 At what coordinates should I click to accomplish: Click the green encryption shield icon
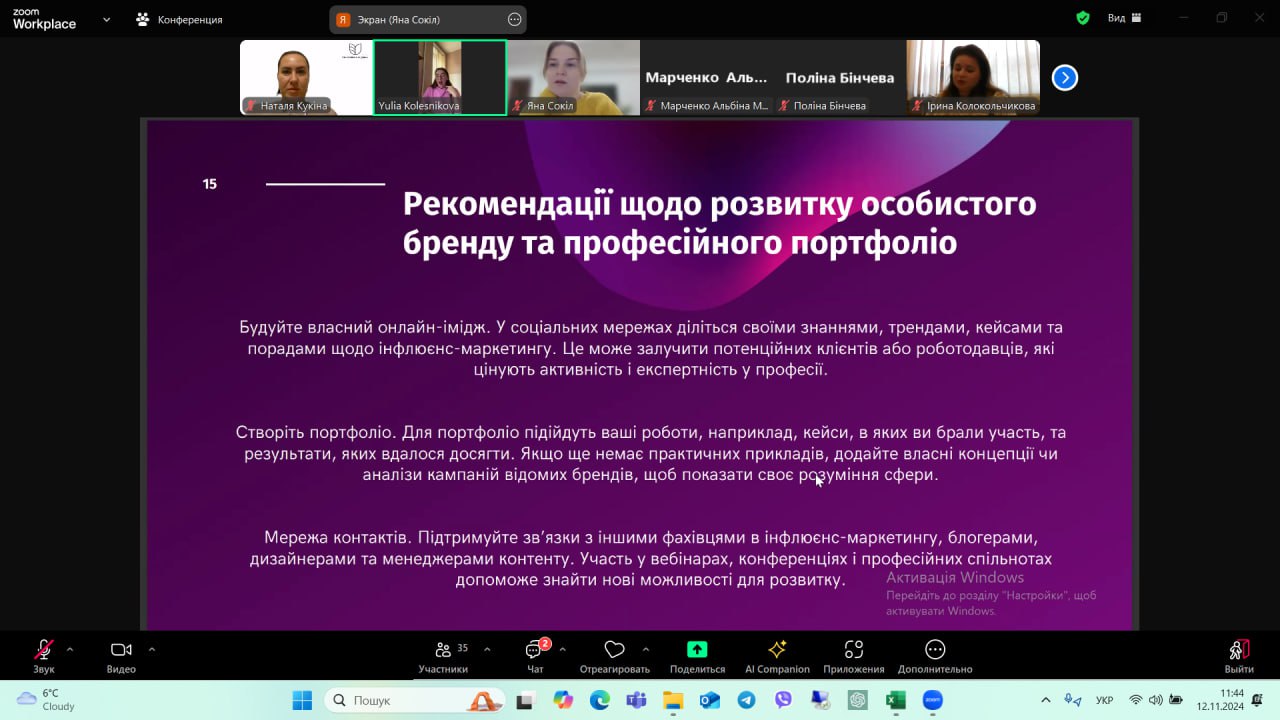pyautogui.click(x=1082, y=18)
